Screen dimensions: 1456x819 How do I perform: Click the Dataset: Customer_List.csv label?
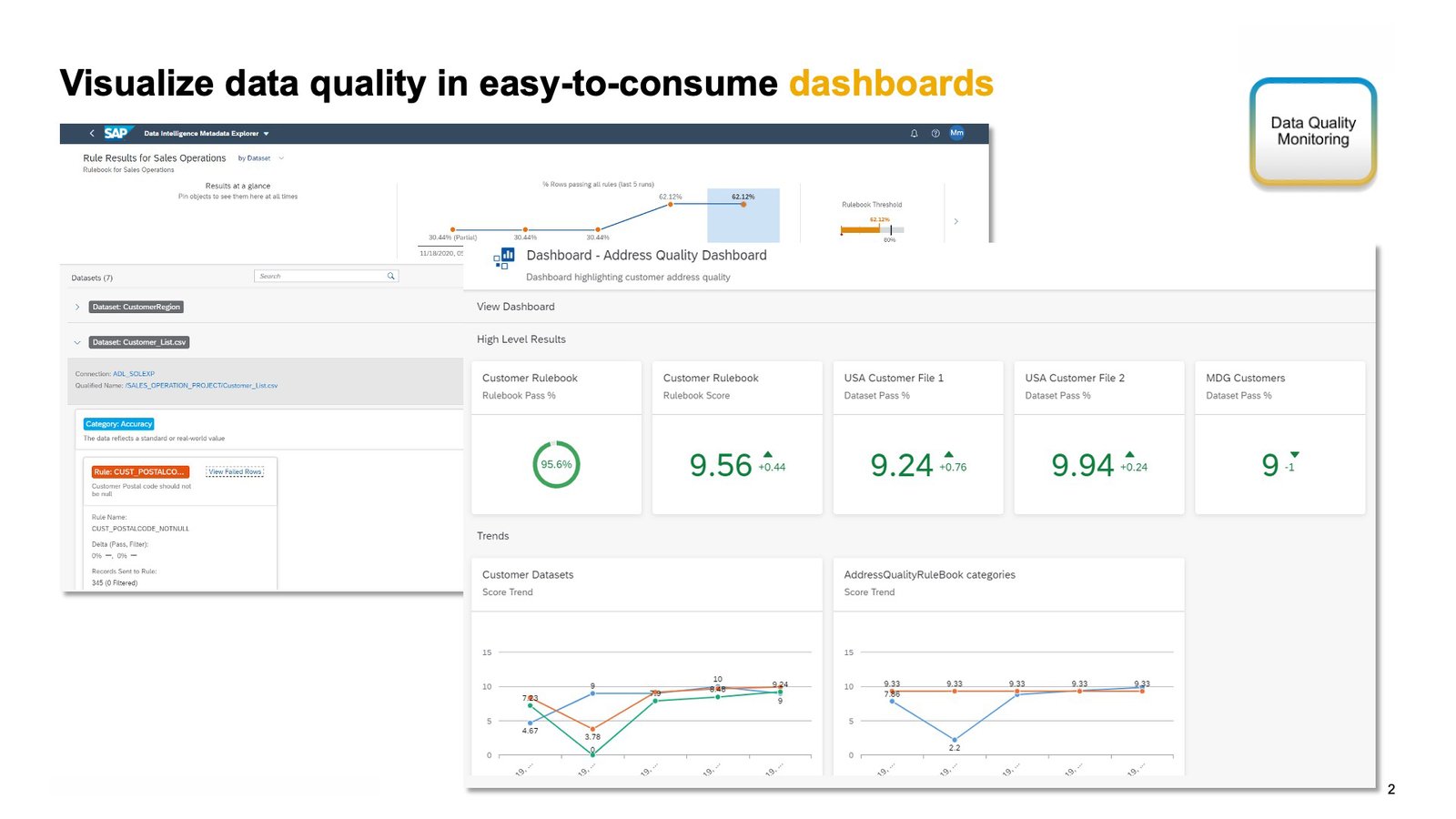(x=139, y=342)
